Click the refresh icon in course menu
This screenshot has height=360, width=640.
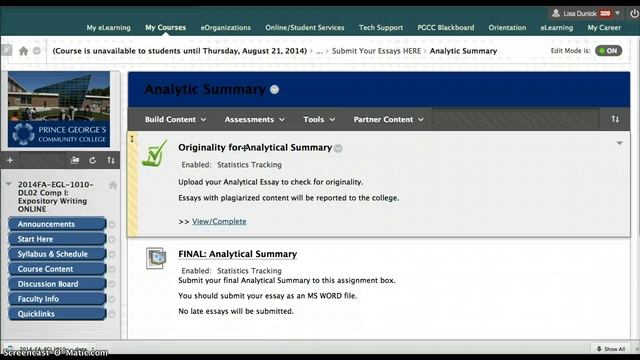click(93, 160)
